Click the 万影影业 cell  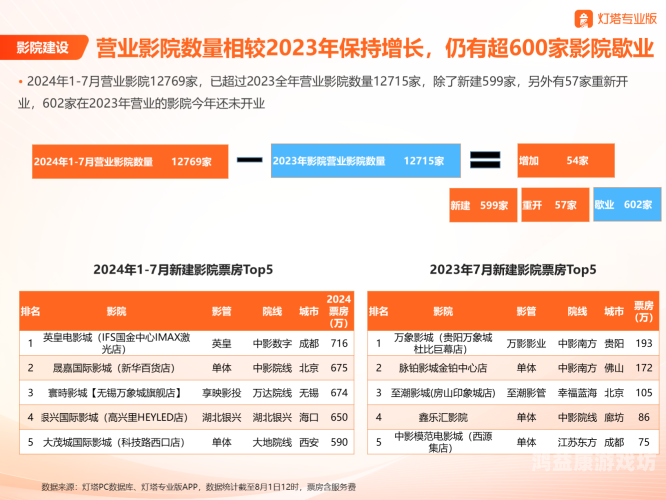click(x=526, y=343)
